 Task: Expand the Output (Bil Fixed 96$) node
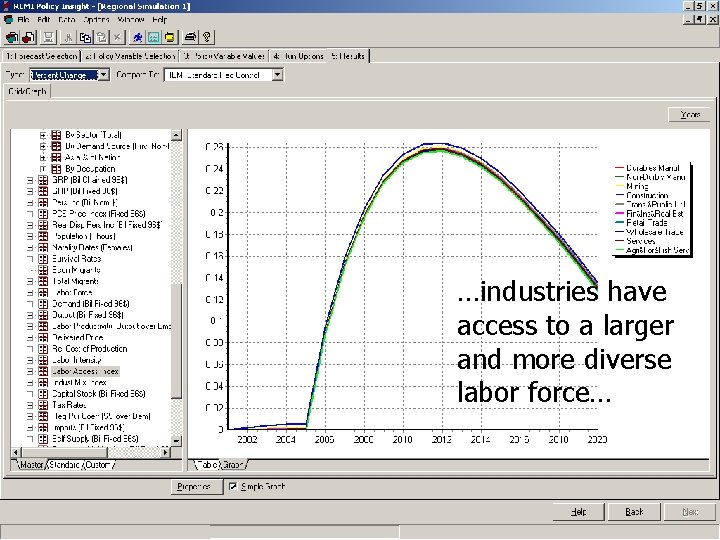(30, 315)
